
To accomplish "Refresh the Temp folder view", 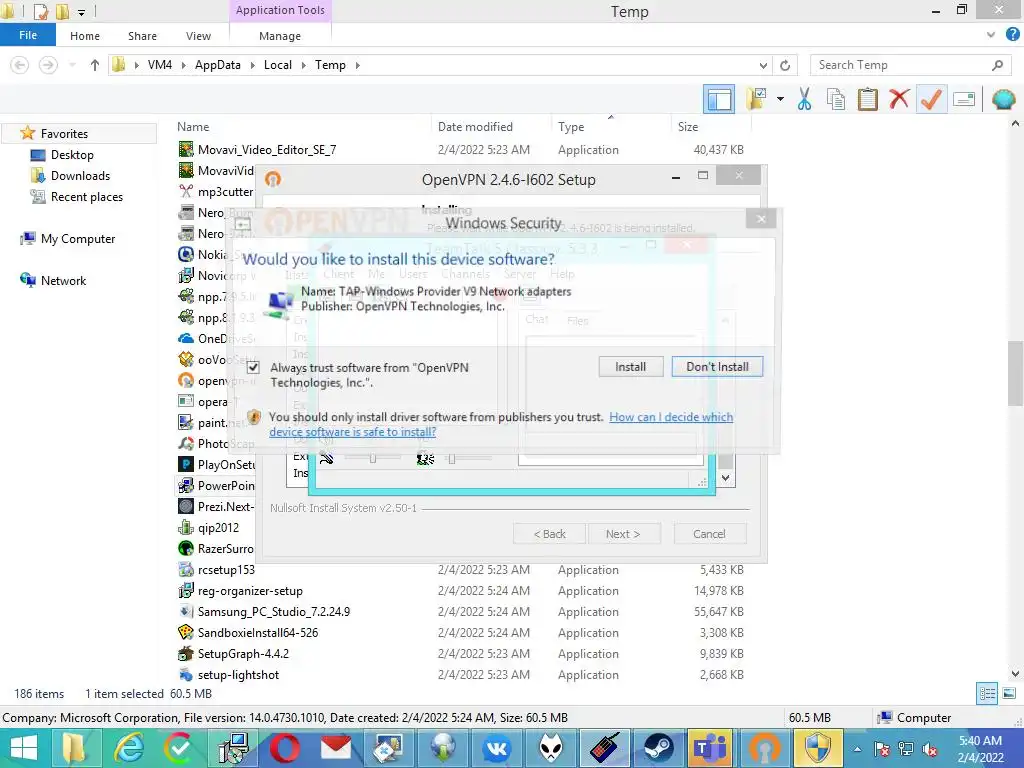I will [785, 65].
